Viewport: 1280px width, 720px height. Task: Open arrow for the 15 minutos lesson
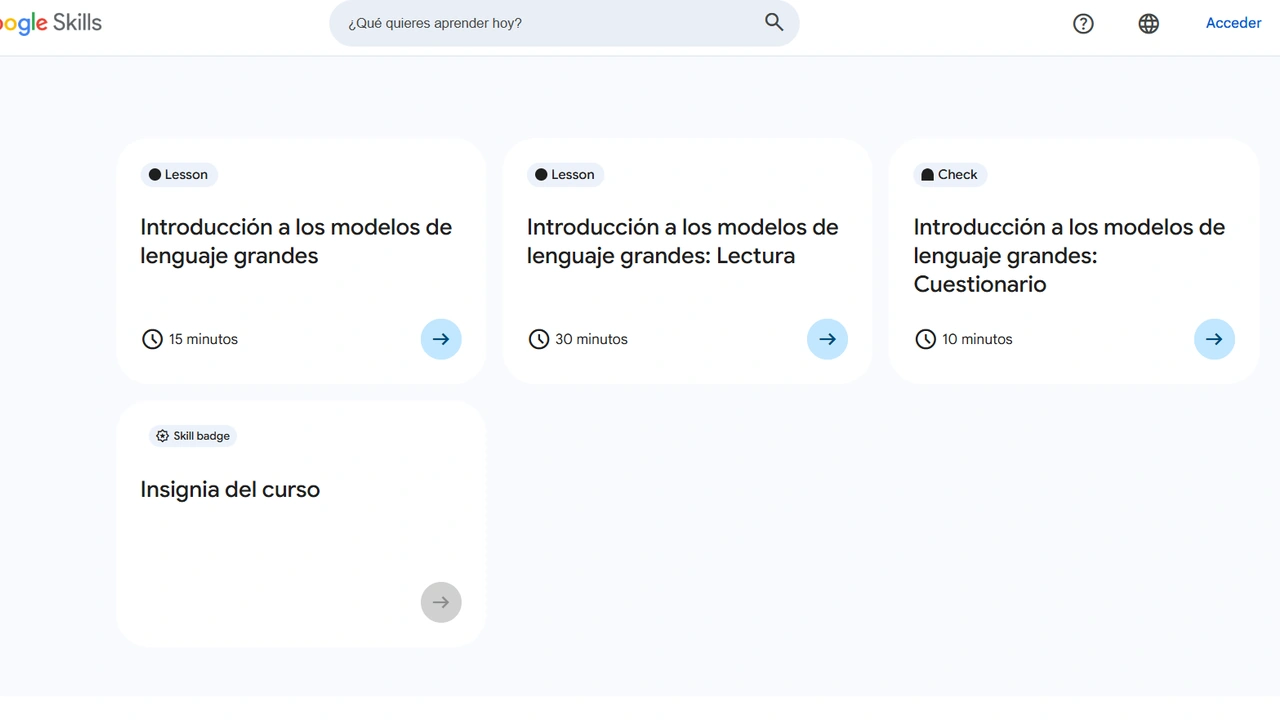pos(441,339)
